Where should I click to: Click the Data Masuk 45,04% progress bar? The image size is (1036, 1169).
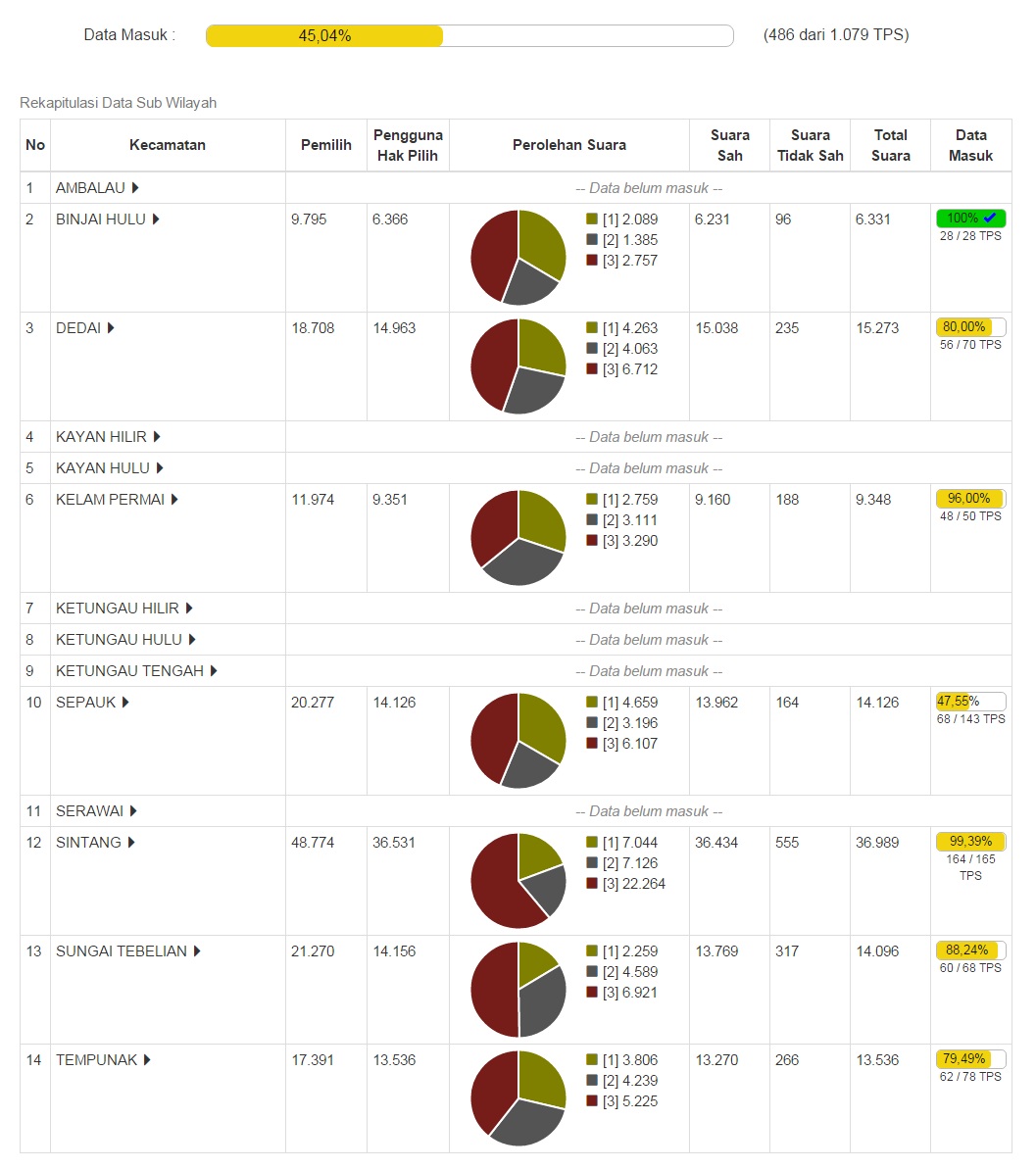469,35
